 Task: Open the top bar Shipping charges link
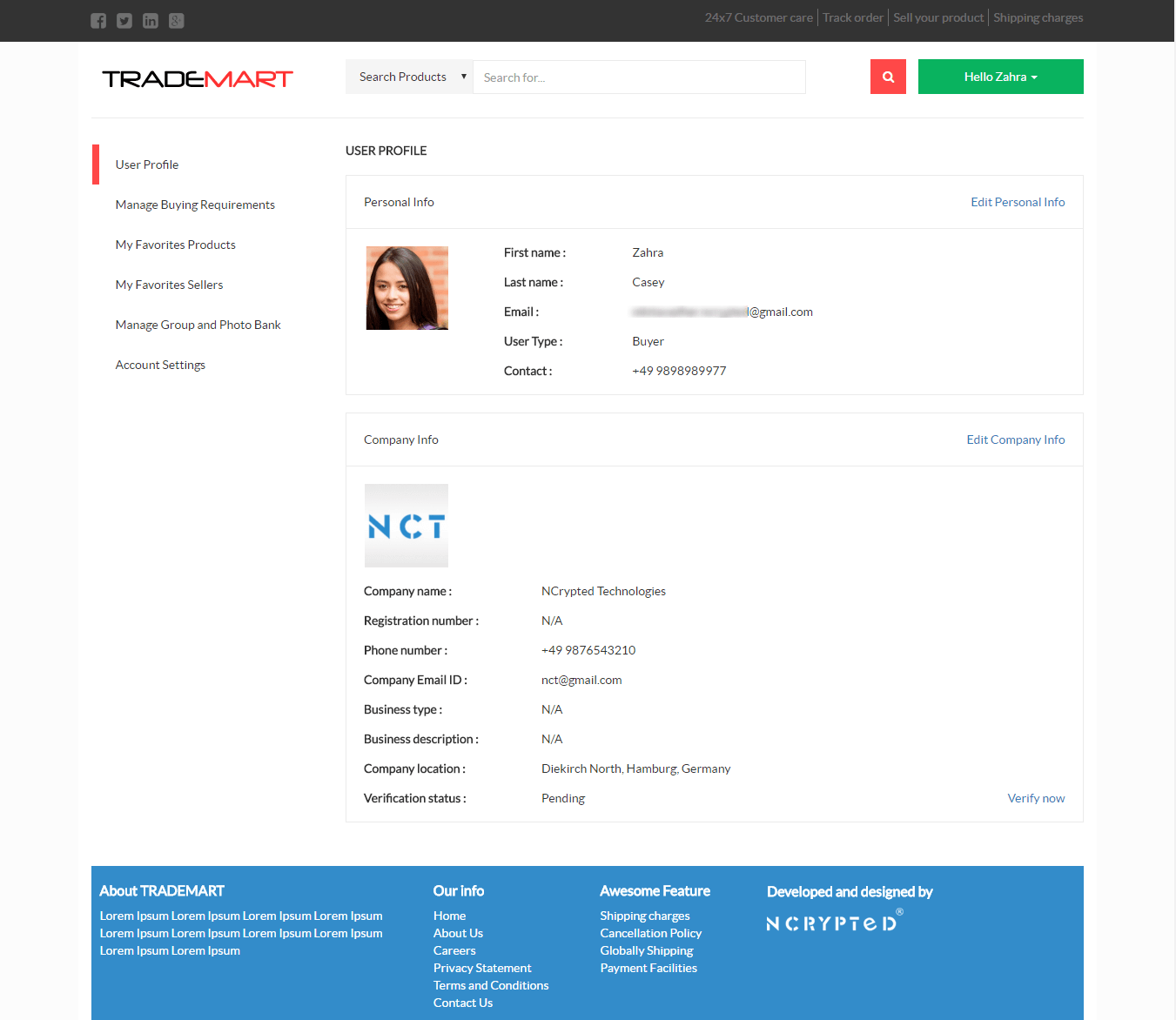tap(1038, 17)
